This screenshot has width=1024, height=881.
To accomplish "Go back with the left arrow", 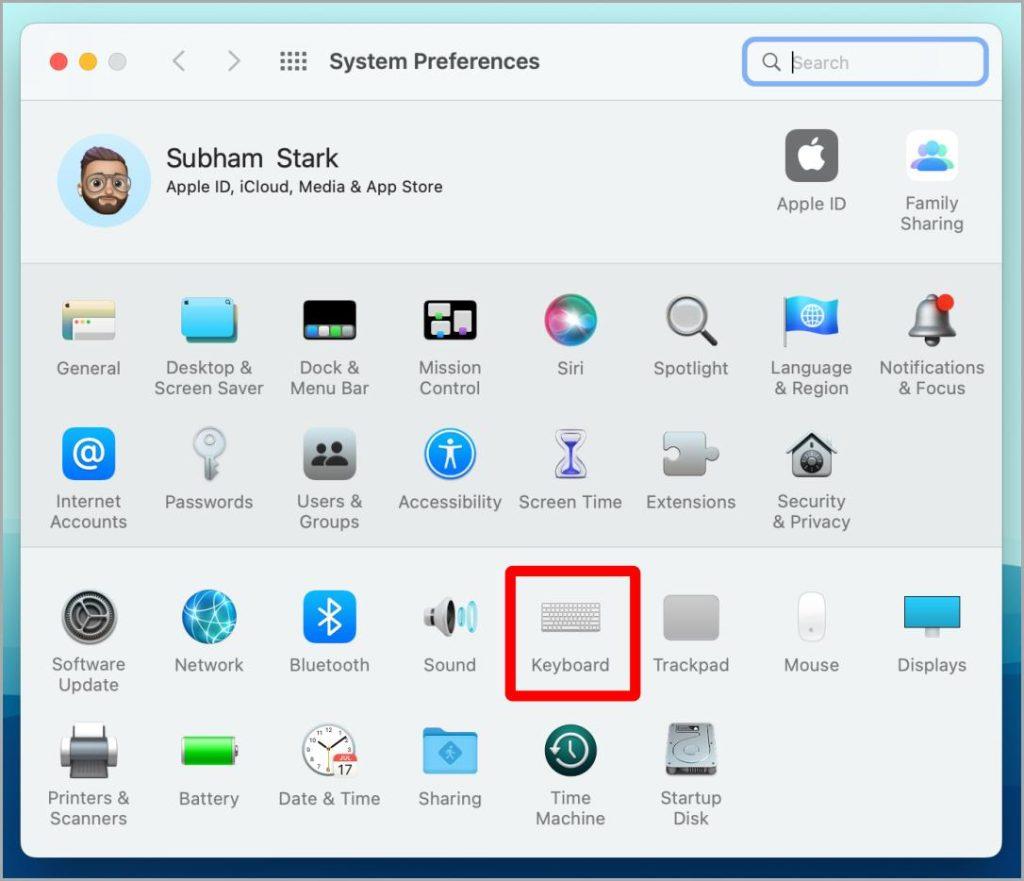I will click(x=179, y=61).
